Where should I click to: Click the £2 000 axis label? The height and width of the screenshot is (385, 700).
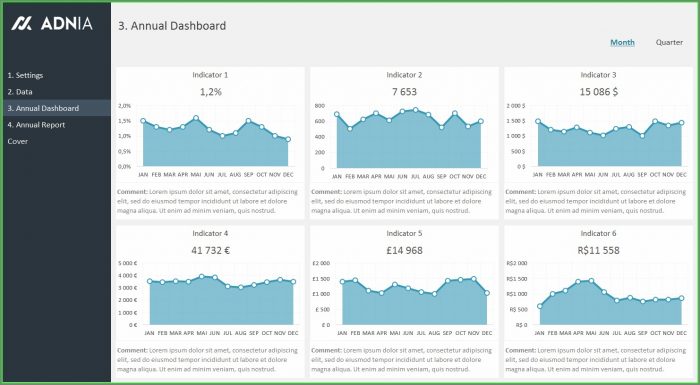pos(321,264)
